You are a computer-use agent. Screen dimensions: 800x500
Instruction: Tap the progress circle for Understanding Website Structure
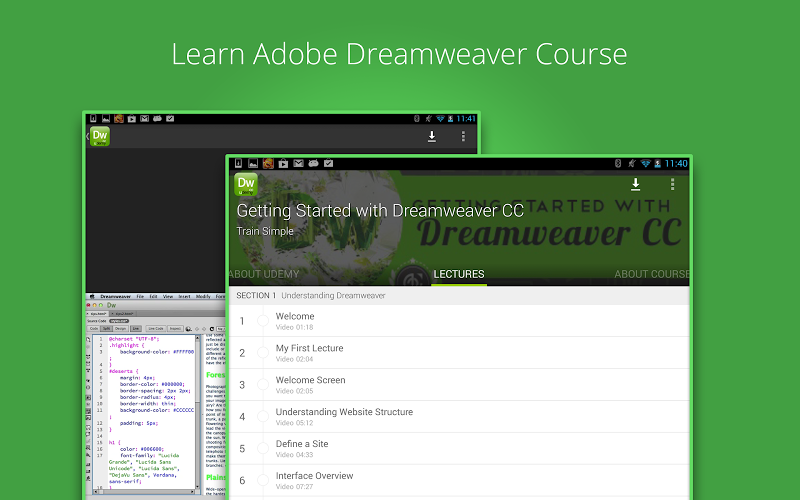tap(263, 416)
